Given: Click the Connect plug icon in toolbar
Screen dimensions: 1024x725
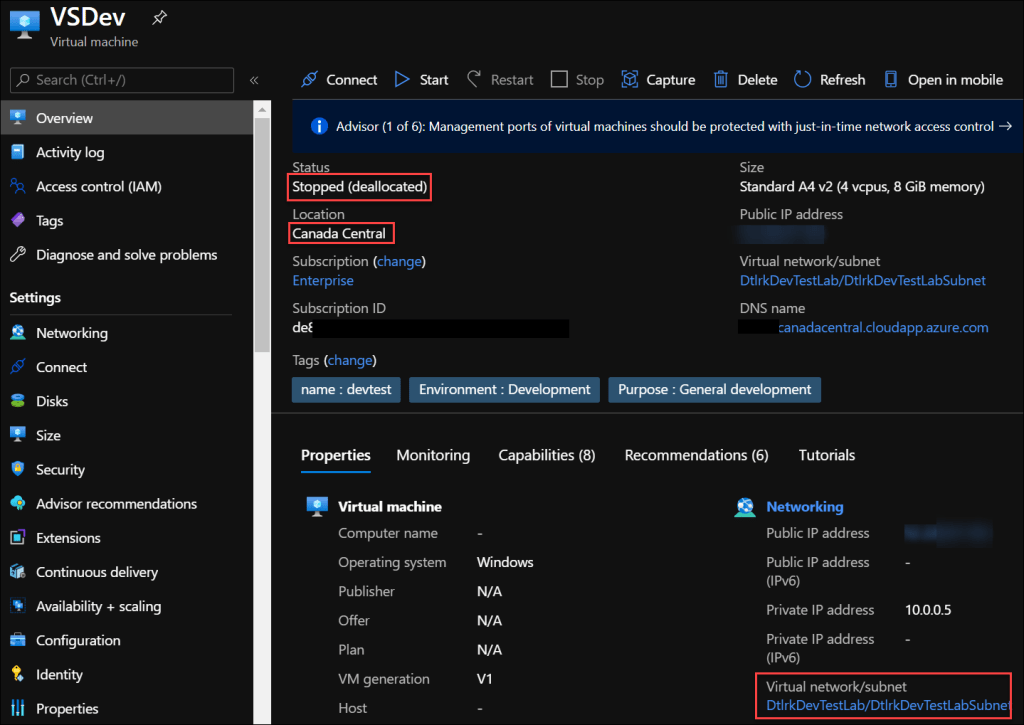Looking at the screenshot, I should pyautogui.click(x=310, y=80).
